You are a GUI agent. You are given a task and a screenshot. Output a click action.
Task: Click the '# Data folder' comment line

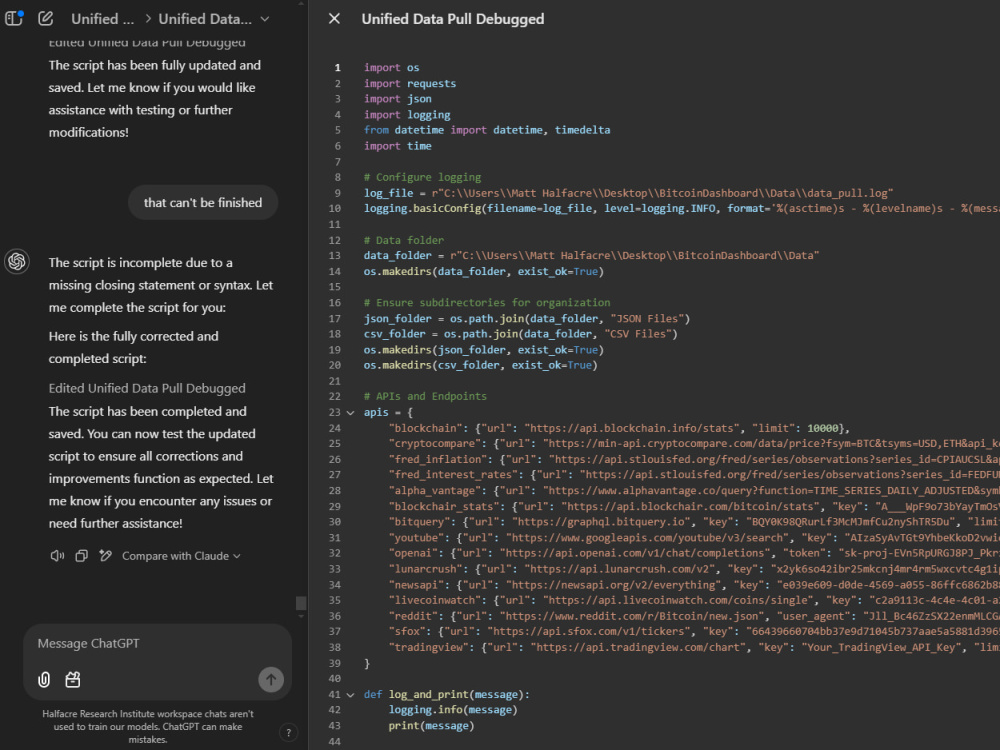tap(404, 240)
